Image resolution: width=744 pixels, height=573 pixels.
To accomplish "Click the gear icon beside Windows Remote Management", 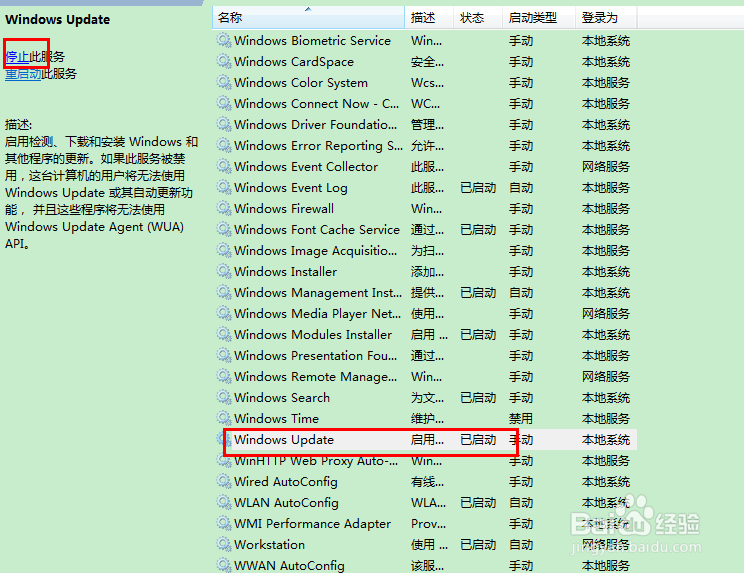I will [x=223, y=376].
